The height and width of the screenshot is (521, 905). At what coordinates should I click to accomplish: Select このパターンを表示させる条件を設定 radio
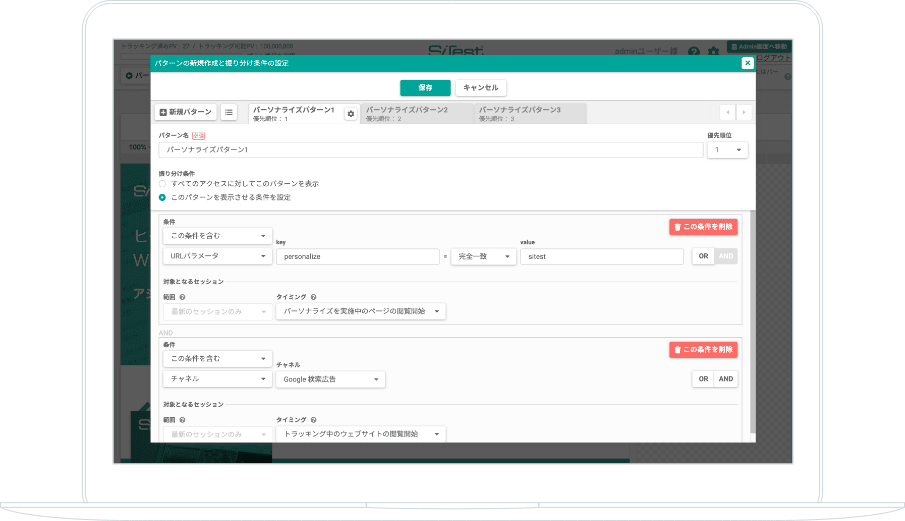[x=162, y=197]
